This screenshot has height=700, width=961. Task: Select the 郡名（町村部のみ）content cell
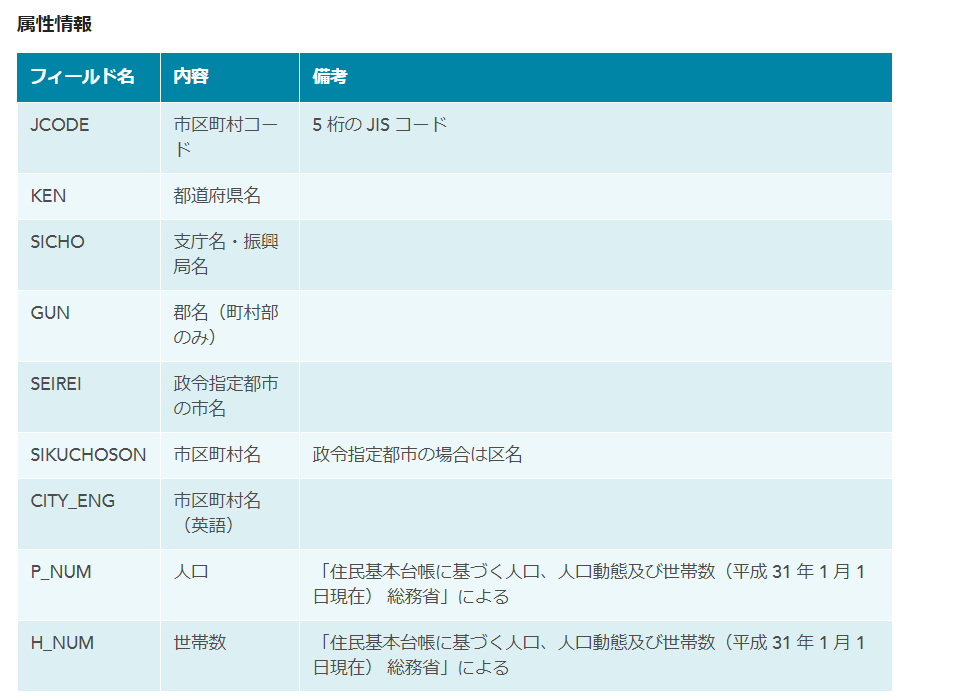[230, 326]
